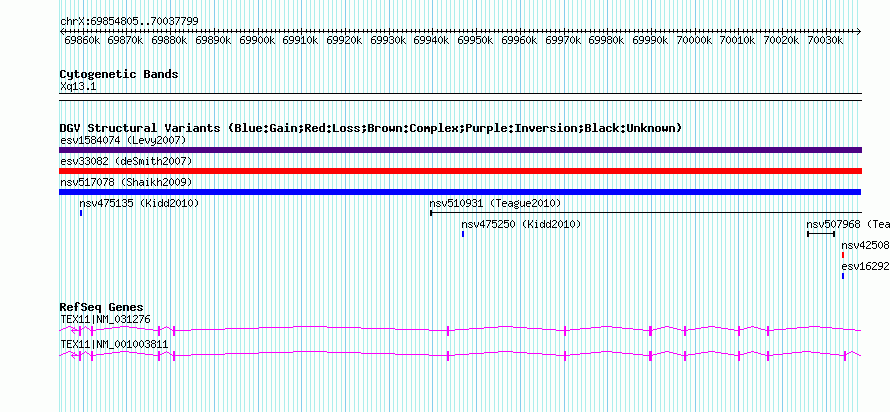890x412 pixels.
Task: Open the TEX11|NM_001003811 gene label
Action: 114,344
